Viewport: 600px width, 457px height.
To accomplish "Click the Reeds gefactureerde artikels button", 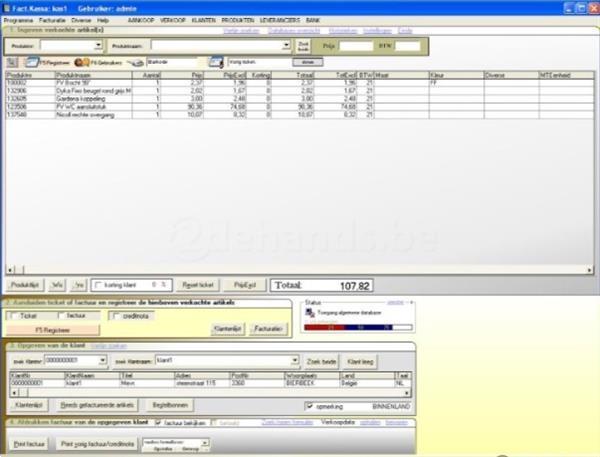I will (97, 405).
